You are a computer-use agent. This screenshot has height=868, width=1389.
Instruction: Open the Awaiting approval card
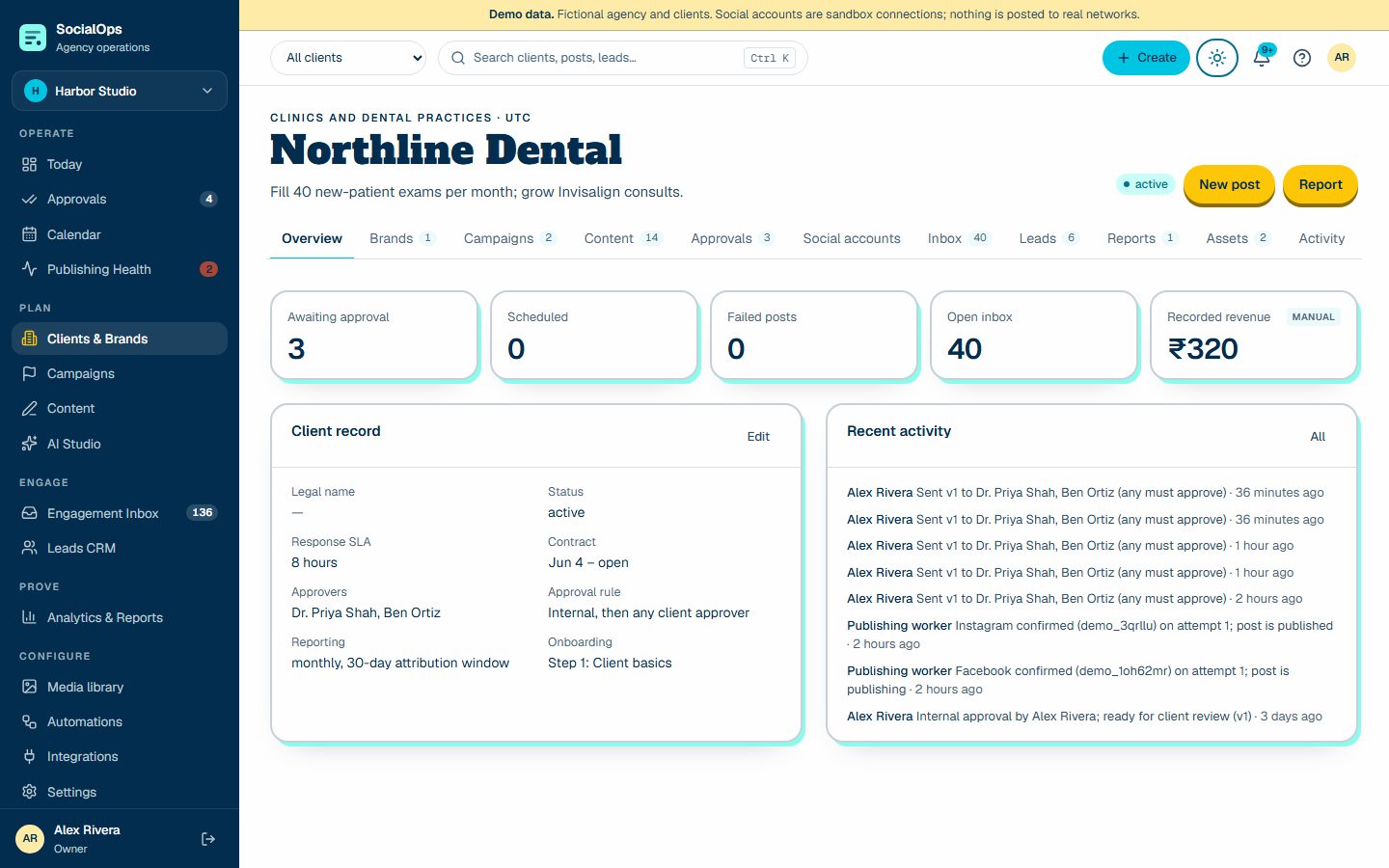(374, 335)
